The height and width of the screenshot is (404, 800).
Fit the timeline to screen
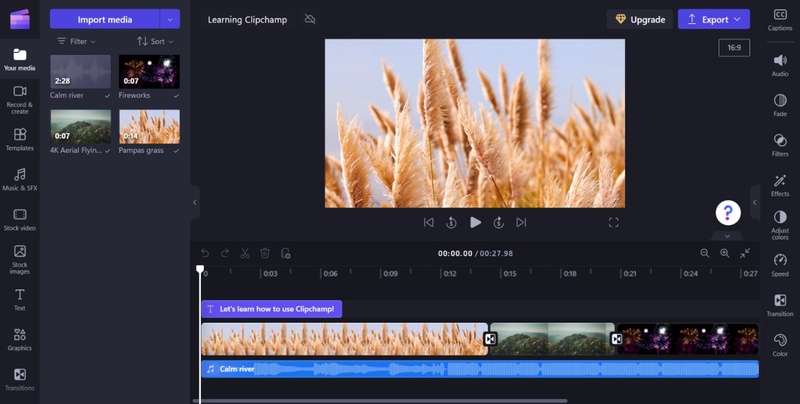(x=745, y=253)
